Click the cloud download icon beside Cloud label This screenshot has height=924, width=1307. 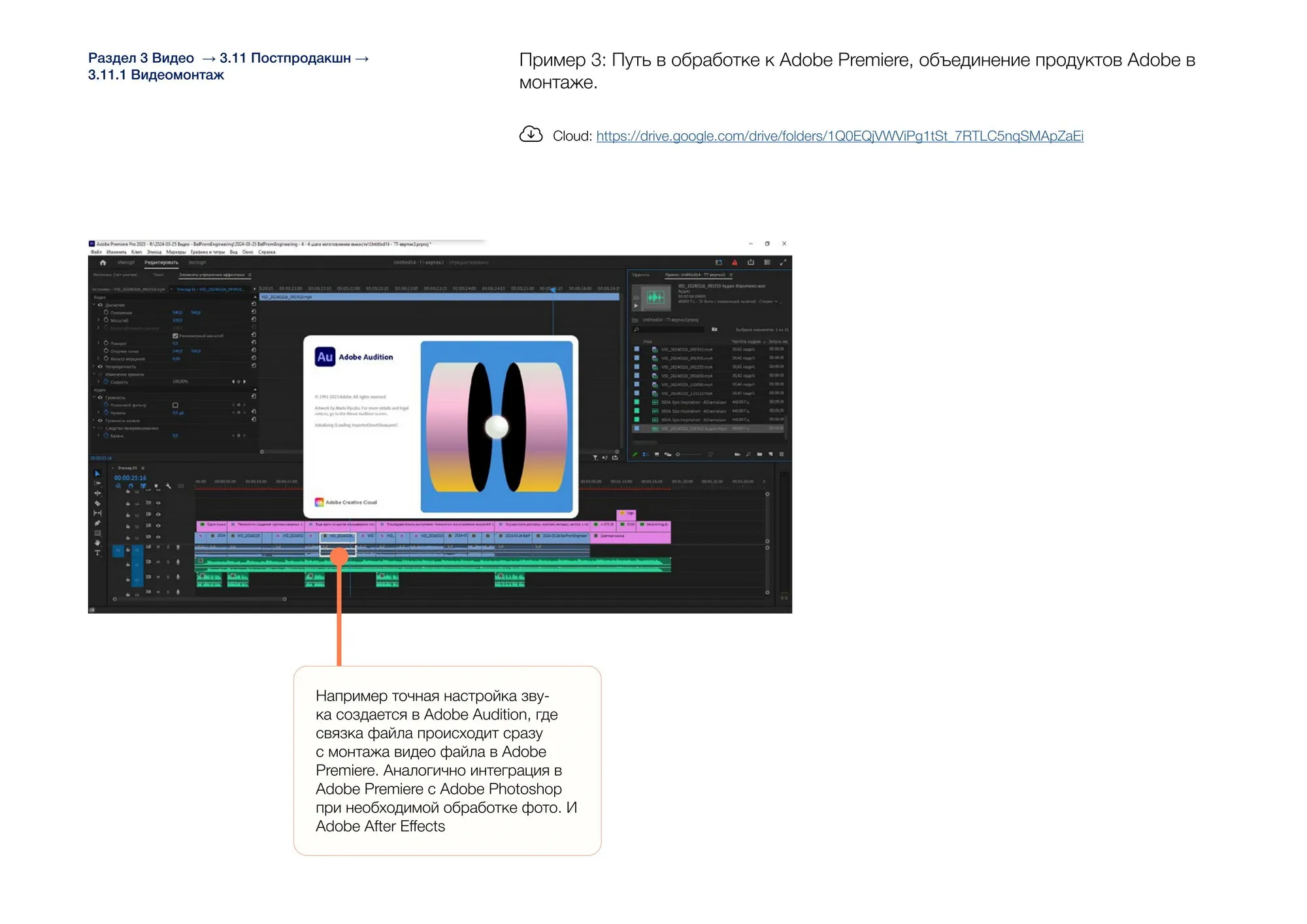(531, 134)
